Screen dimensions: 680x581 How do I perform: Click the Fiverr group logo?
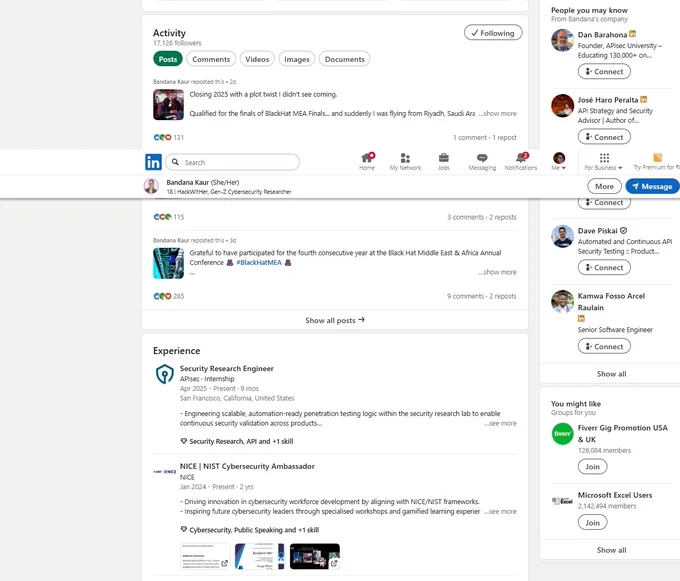tap(562, 434)
